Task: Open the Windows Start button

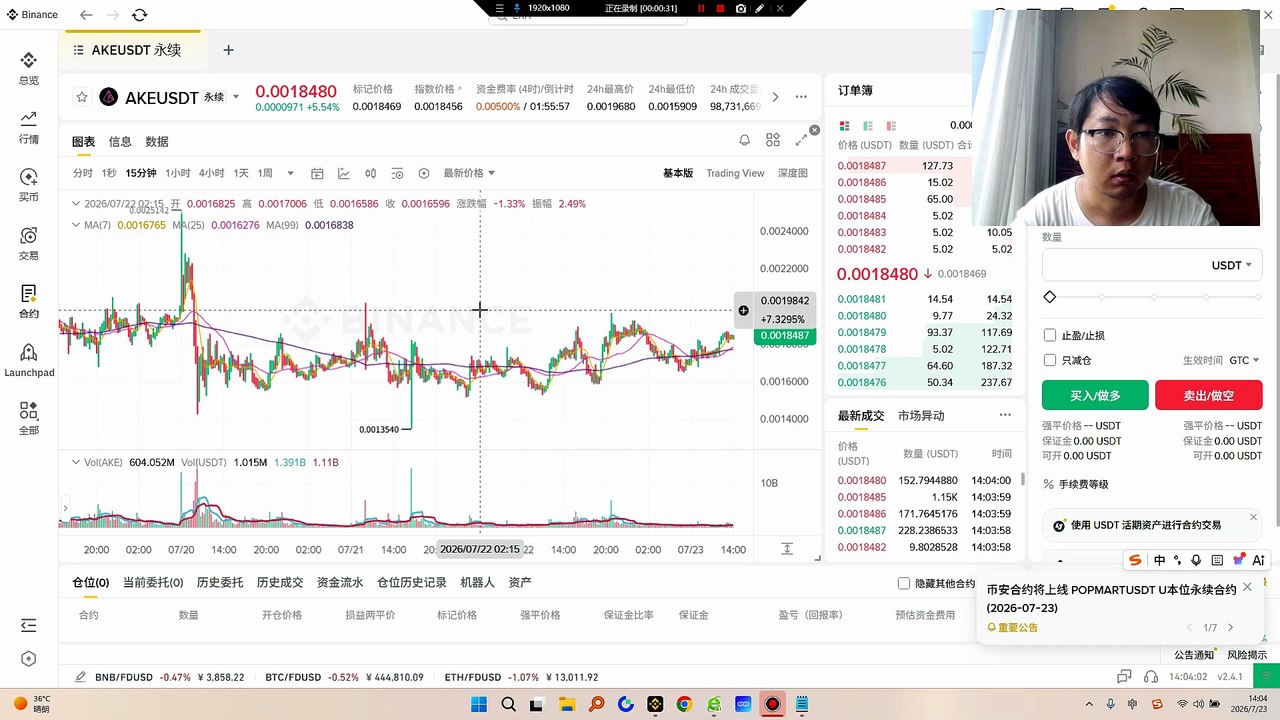Action: pos(479,704)
